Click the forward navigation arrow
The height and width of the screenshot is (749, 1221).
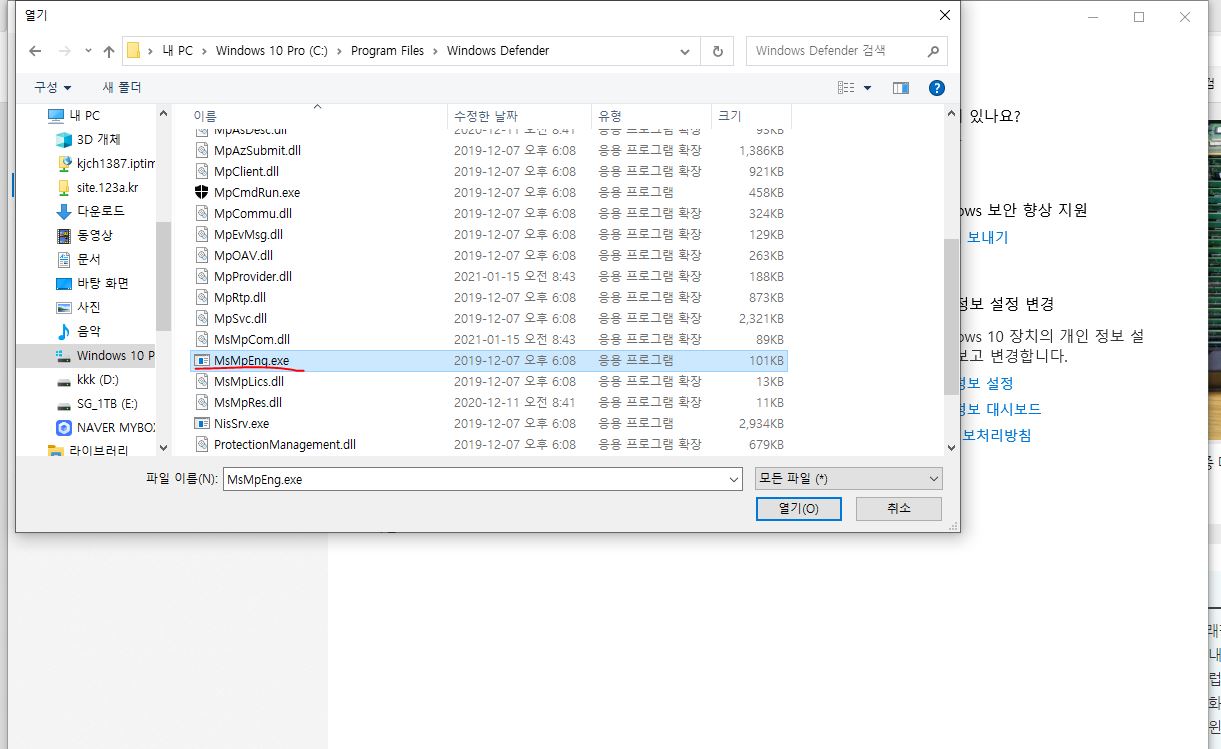point(65,51)
